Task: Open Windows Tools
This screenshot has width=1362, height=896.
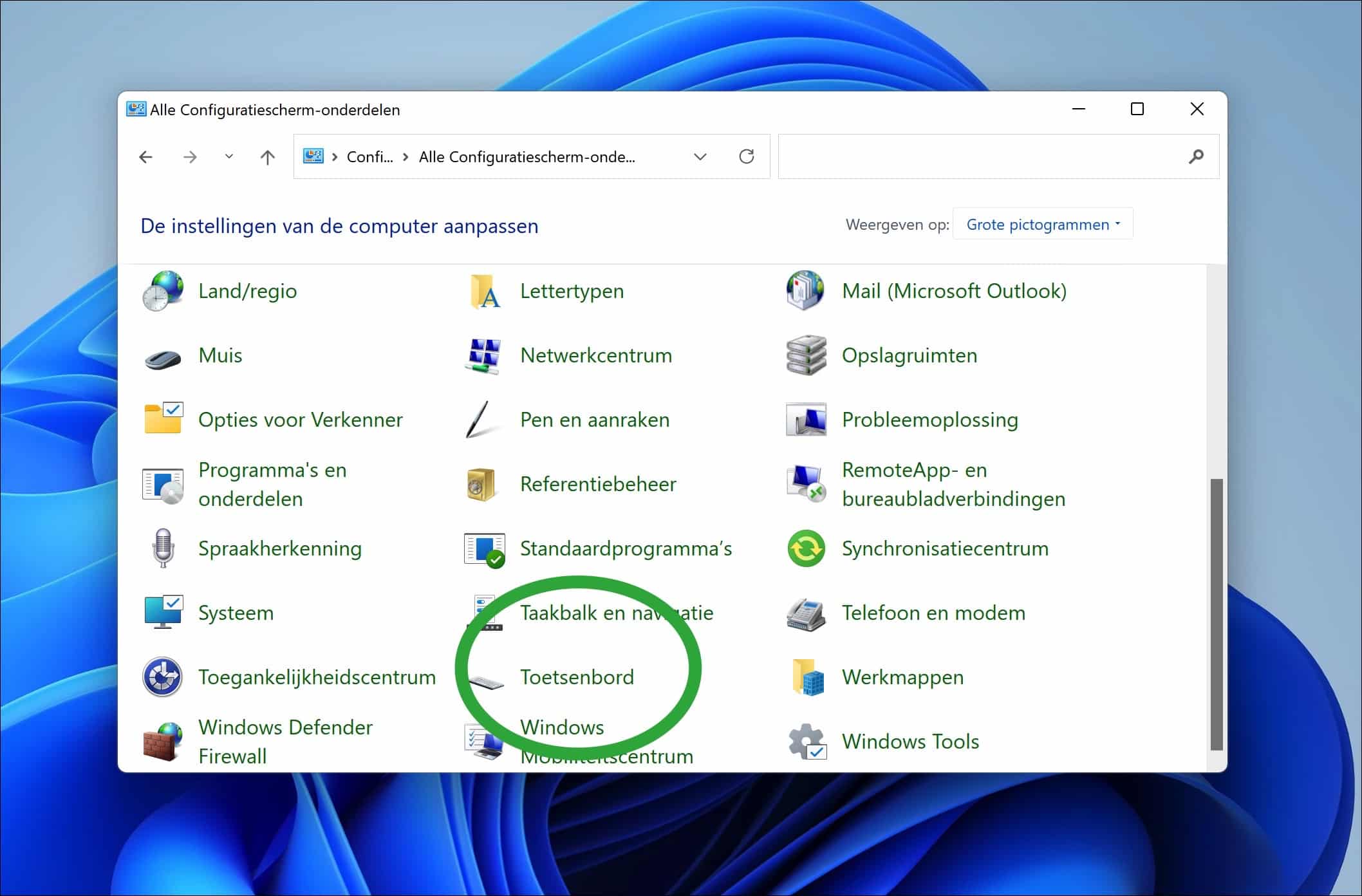Action: point(910,741)
